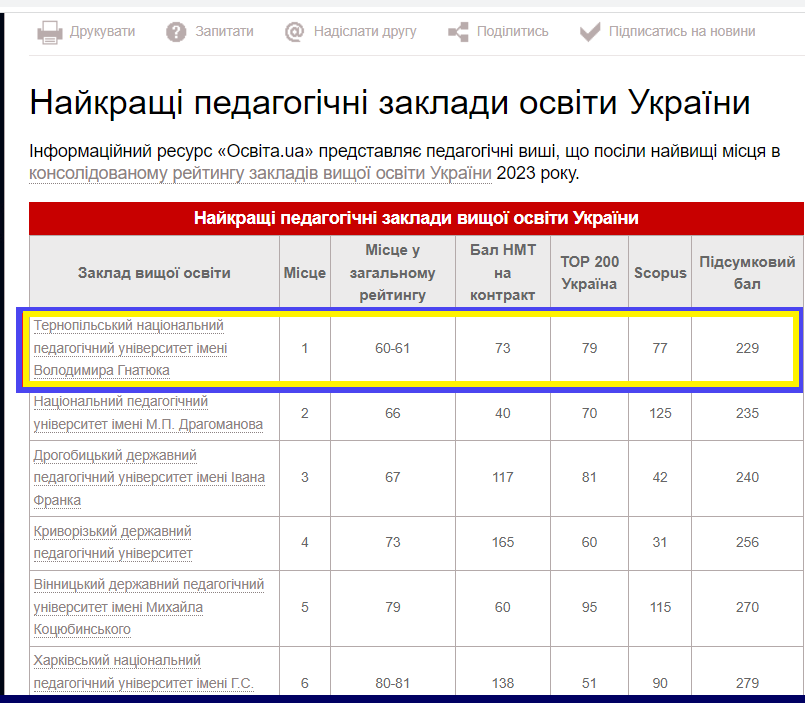The image size is (805, 703).
Task: Open Тернопільський національний педагогічний університет link
Action: [x=130, y=348]
